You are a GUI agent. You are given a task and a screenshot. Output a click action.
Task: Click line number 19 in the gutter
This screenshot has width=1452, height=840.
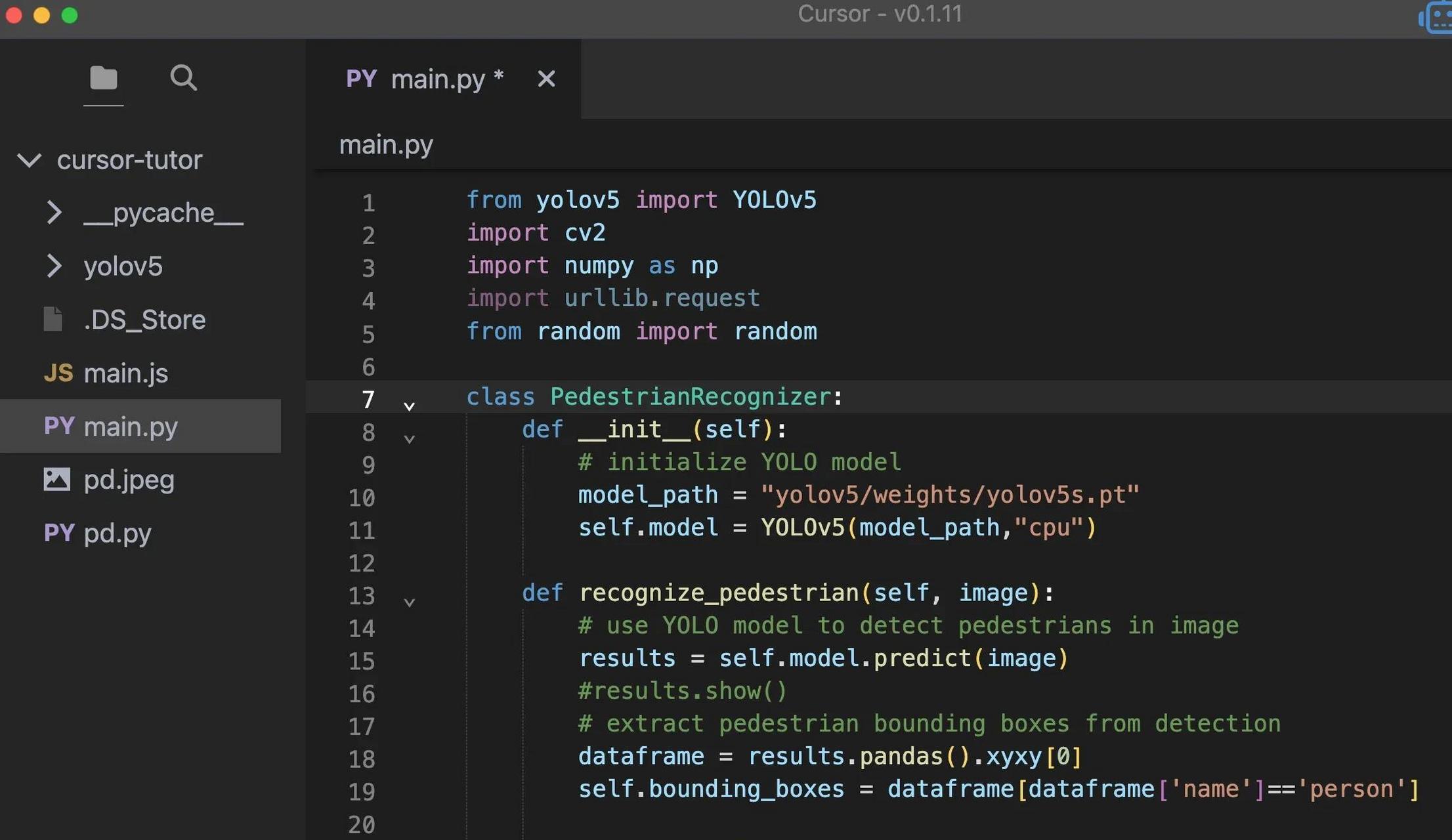point(362,791)
